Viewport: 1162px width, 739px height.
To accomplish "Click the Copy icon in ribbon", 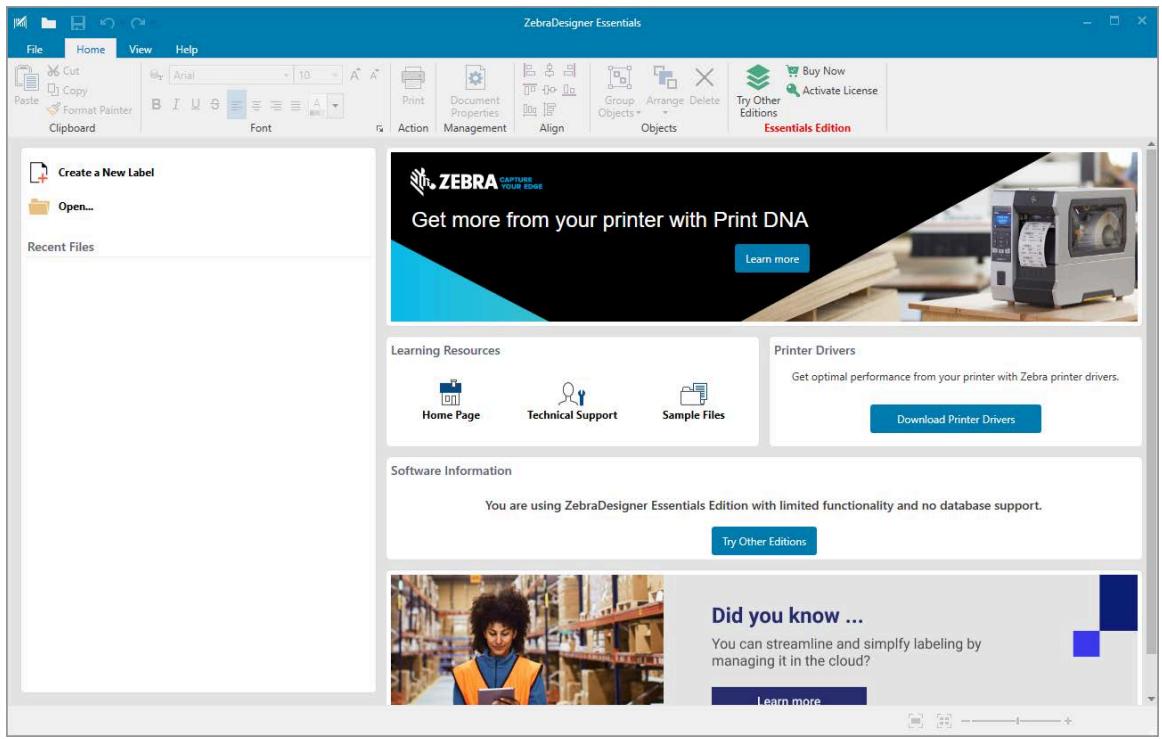I will [x=53, y=90].
